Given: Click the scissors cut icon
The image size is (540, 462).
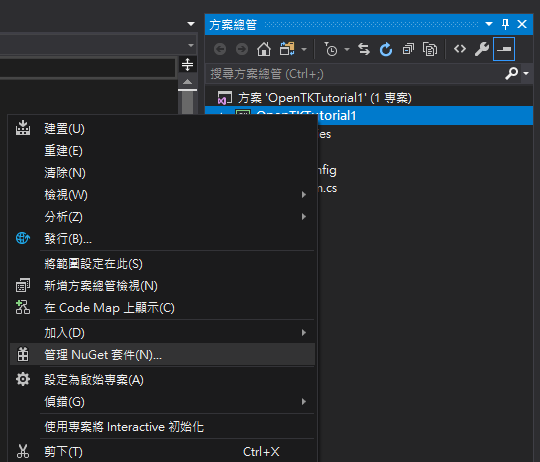Looking at the screenshot, I should [23, 451].
